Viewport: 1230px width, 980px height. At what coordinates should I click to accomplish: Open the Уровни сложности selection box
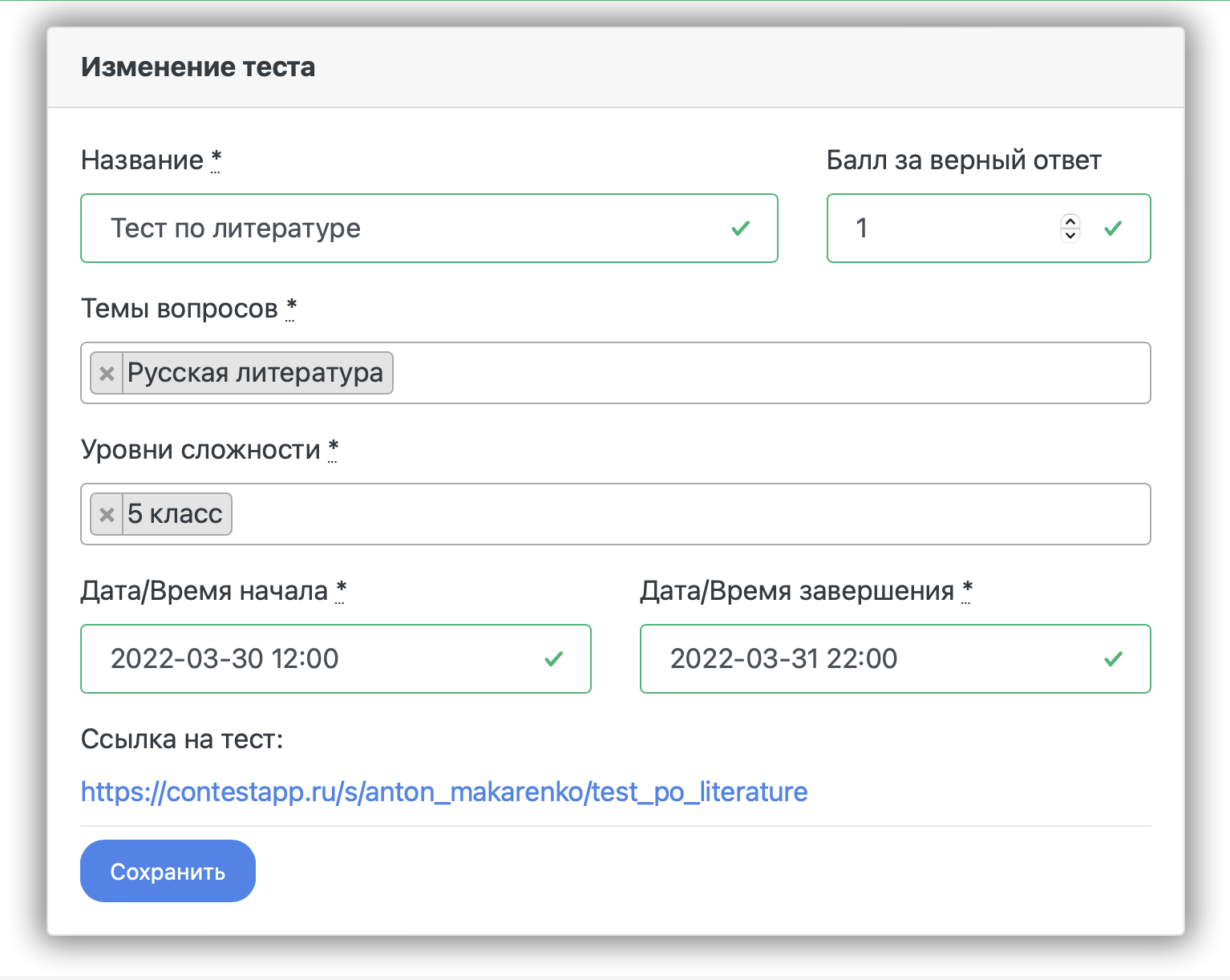[690, 515]
